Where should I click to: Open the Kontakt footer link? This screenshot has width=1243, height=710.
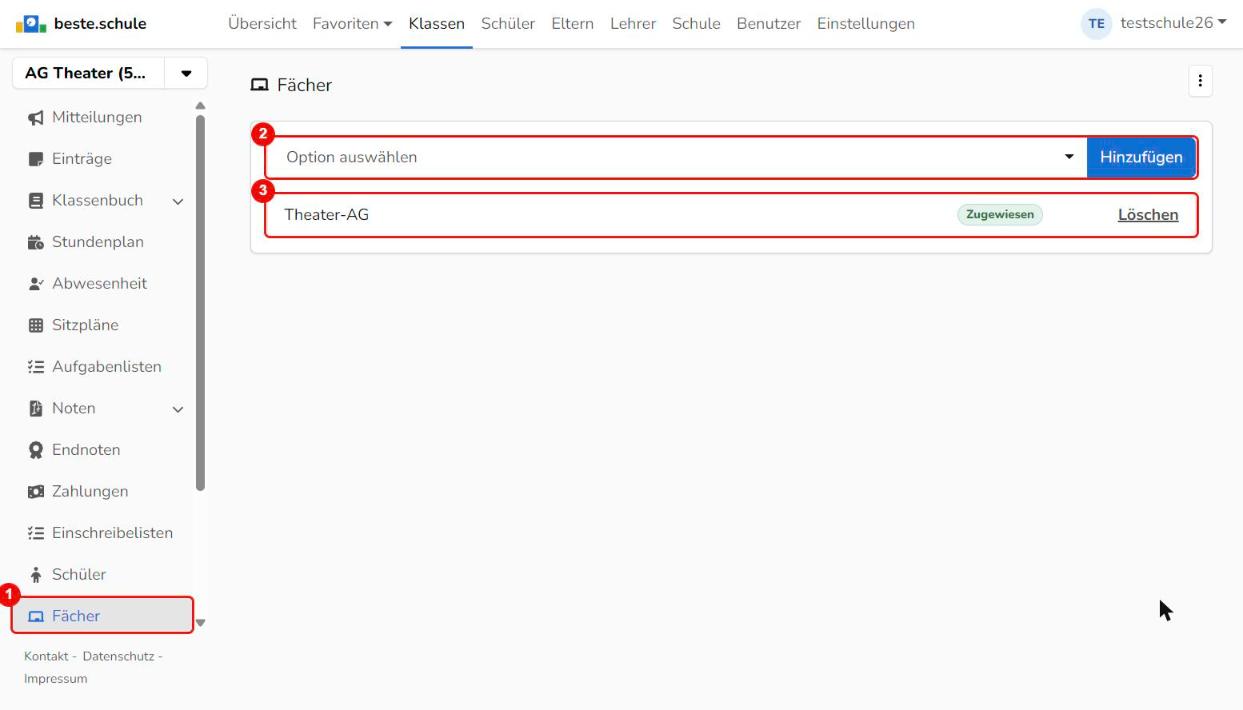click(45, 656)
